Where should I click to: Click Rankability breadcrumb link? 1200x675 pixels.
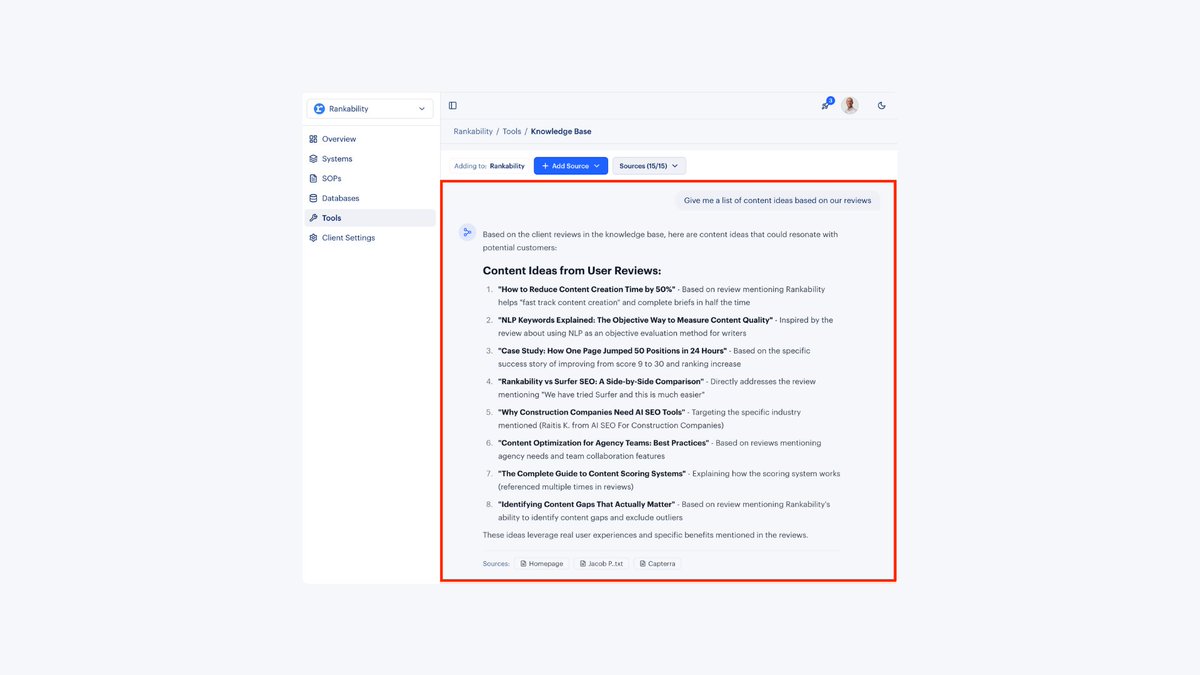(x=473, y=131)
